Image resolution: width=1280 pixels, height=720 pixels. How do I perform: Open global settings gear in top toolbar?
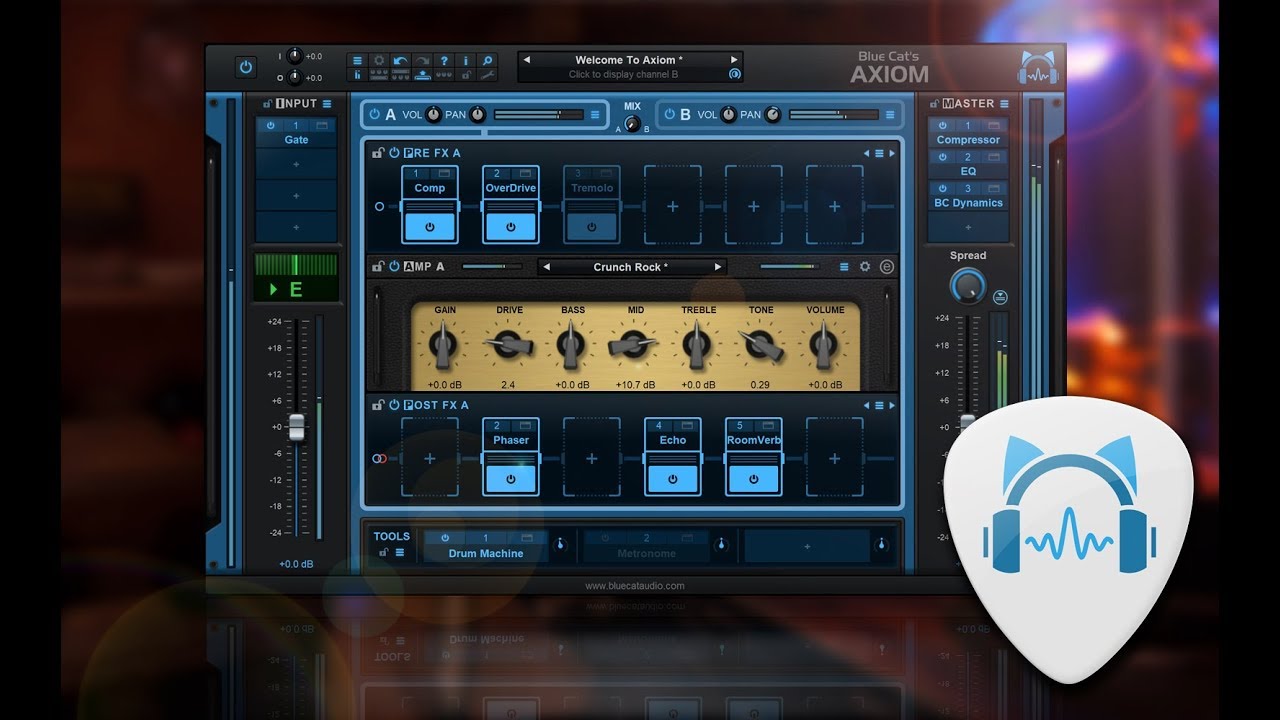[379, 60]
